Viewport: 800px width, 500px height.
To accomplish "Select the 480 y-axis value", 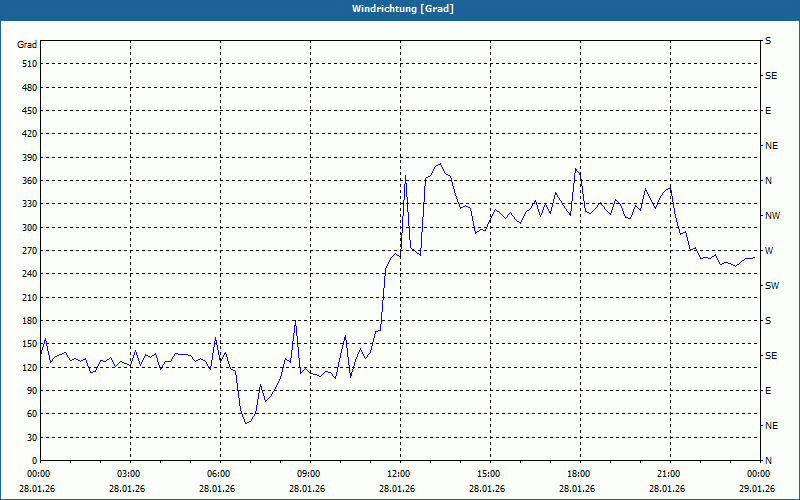I will point(30,88).
